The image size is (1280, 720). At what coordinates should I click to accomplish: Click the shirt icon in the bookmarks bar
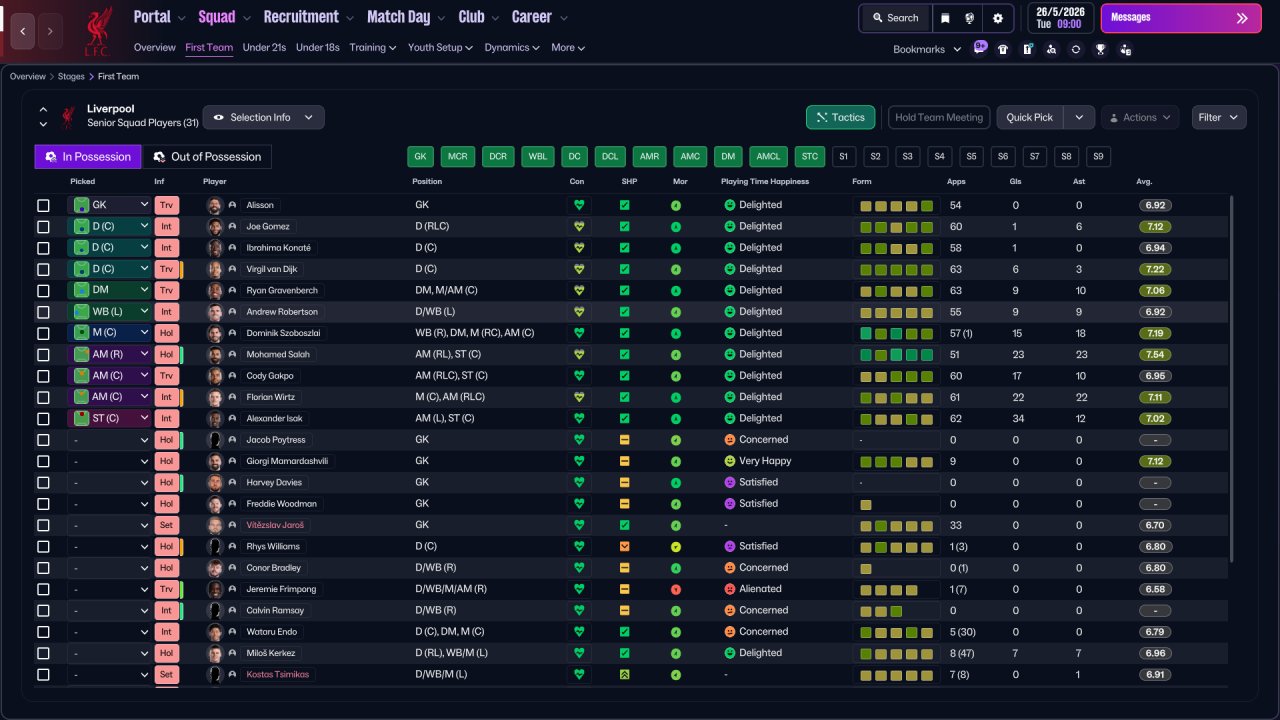pyautogui.click(x=1003, y=49)
